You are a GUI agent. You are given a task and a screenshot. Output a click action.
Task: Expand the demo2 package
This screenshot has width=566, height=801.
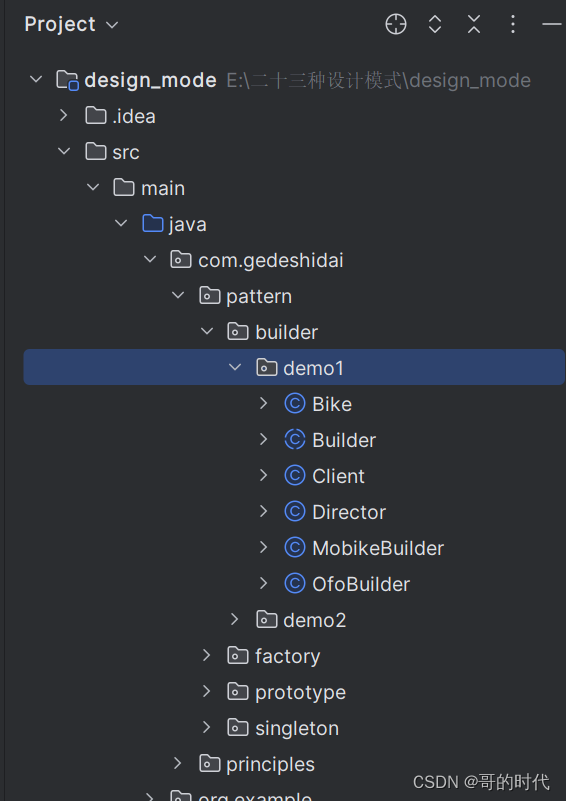[234, 620]
